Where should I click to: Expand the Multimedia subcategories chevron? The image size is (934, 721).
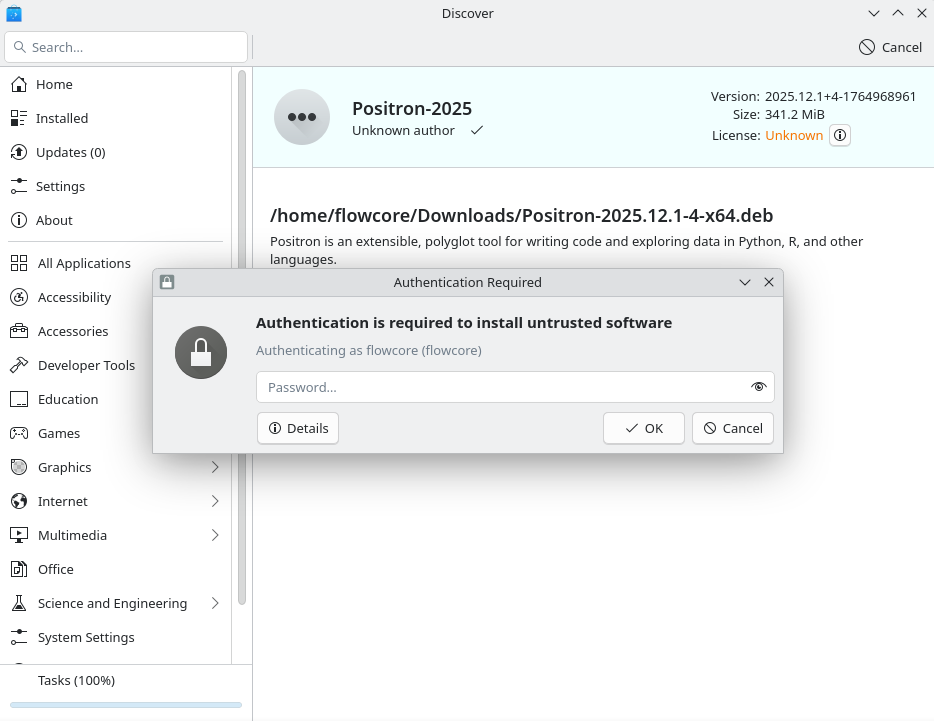(x=215, y=536)
